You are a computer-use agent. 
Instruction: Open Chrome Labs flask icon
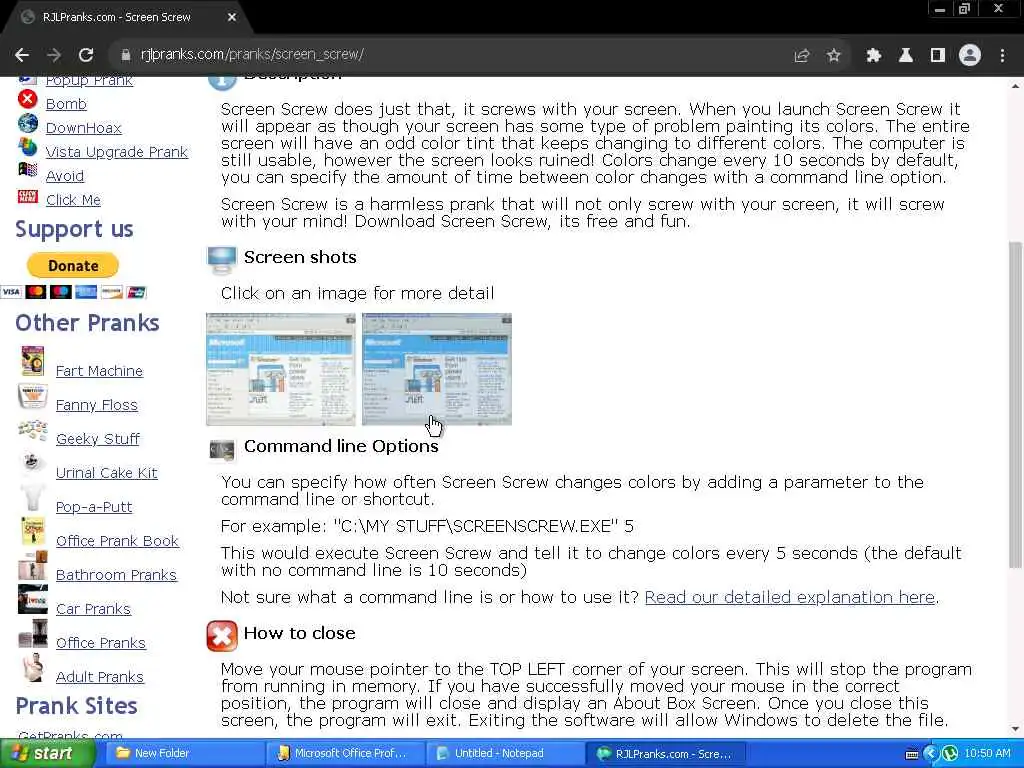point(905,56)
